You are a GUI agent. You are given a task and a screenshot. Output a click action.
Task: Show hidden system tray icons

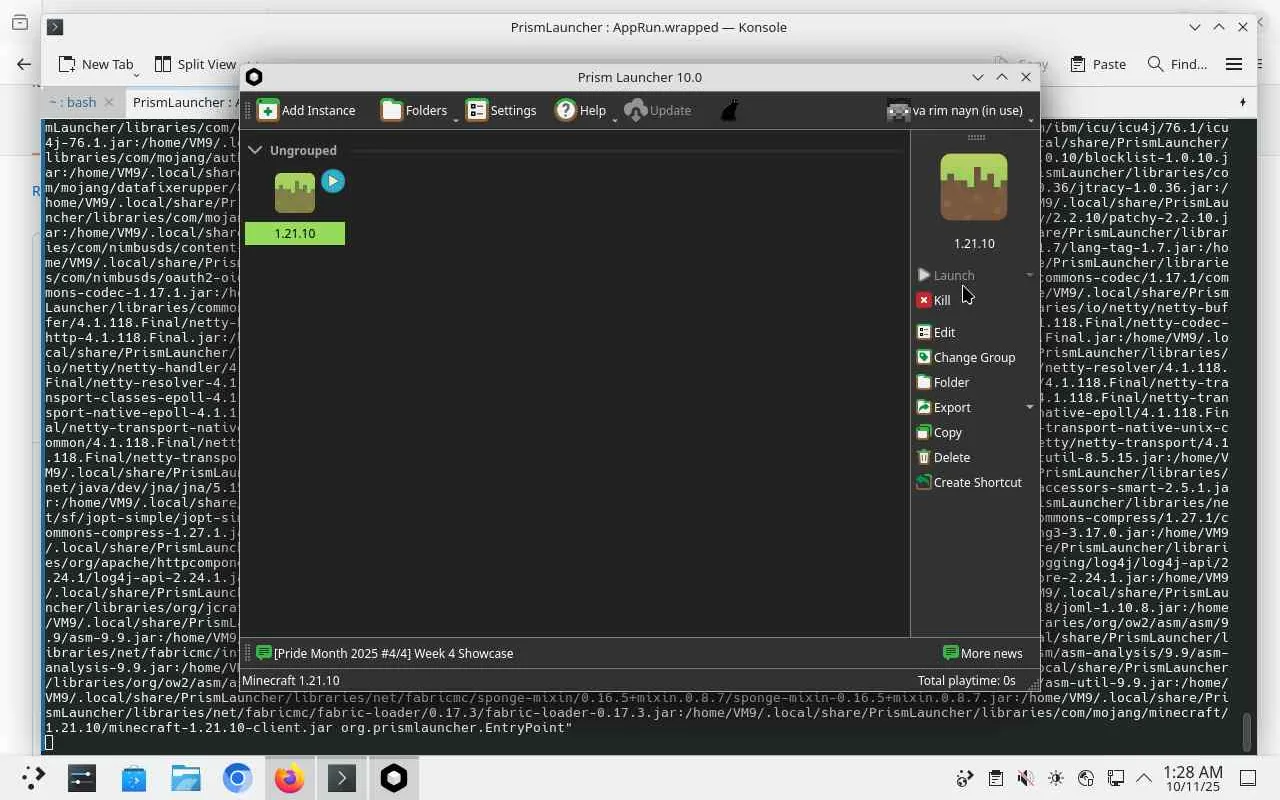point(1144,778)
